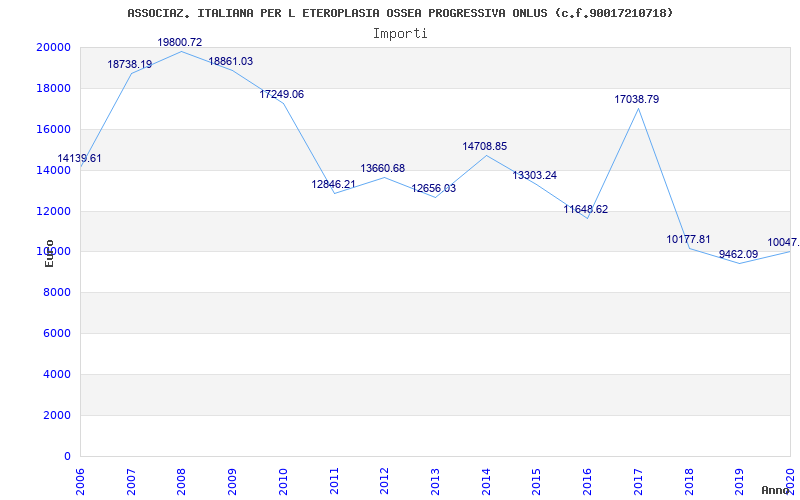Click the 2012 year axis label
Screen dimensions: 800x500
coord(385,481)
